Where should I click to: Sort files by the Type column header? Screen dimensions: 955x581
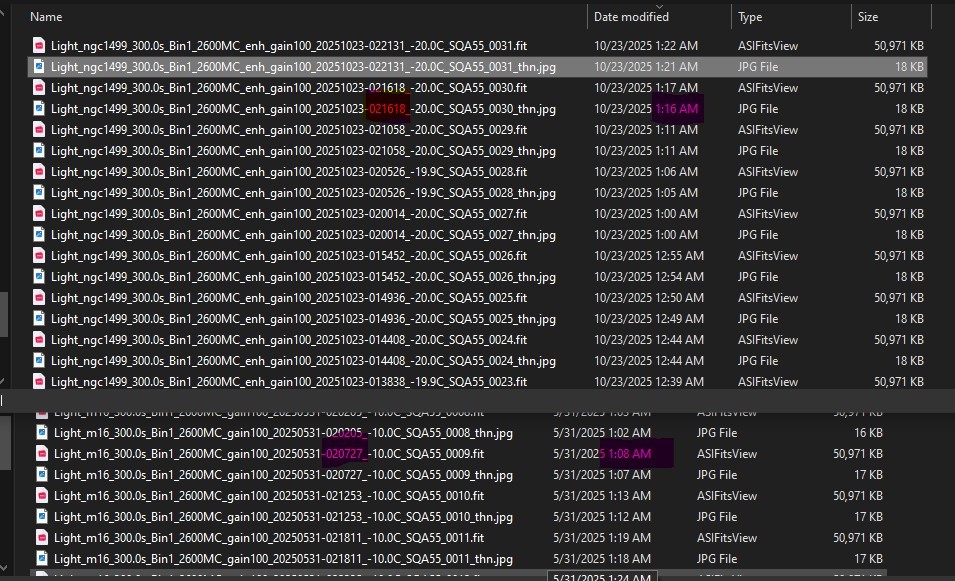pos(750,17)
